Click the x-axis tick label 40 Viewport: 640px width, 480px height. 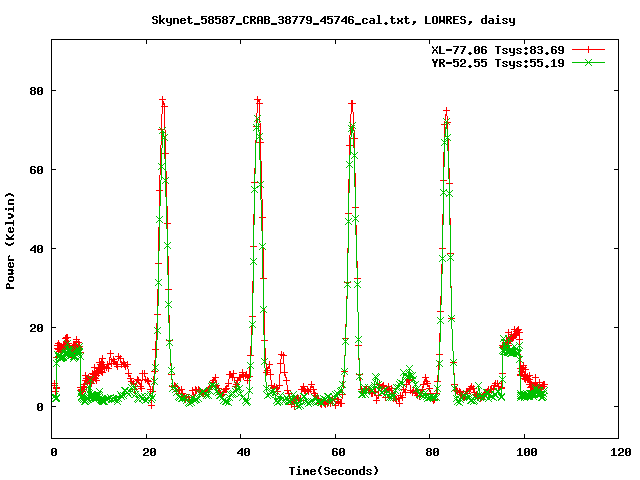244,452
